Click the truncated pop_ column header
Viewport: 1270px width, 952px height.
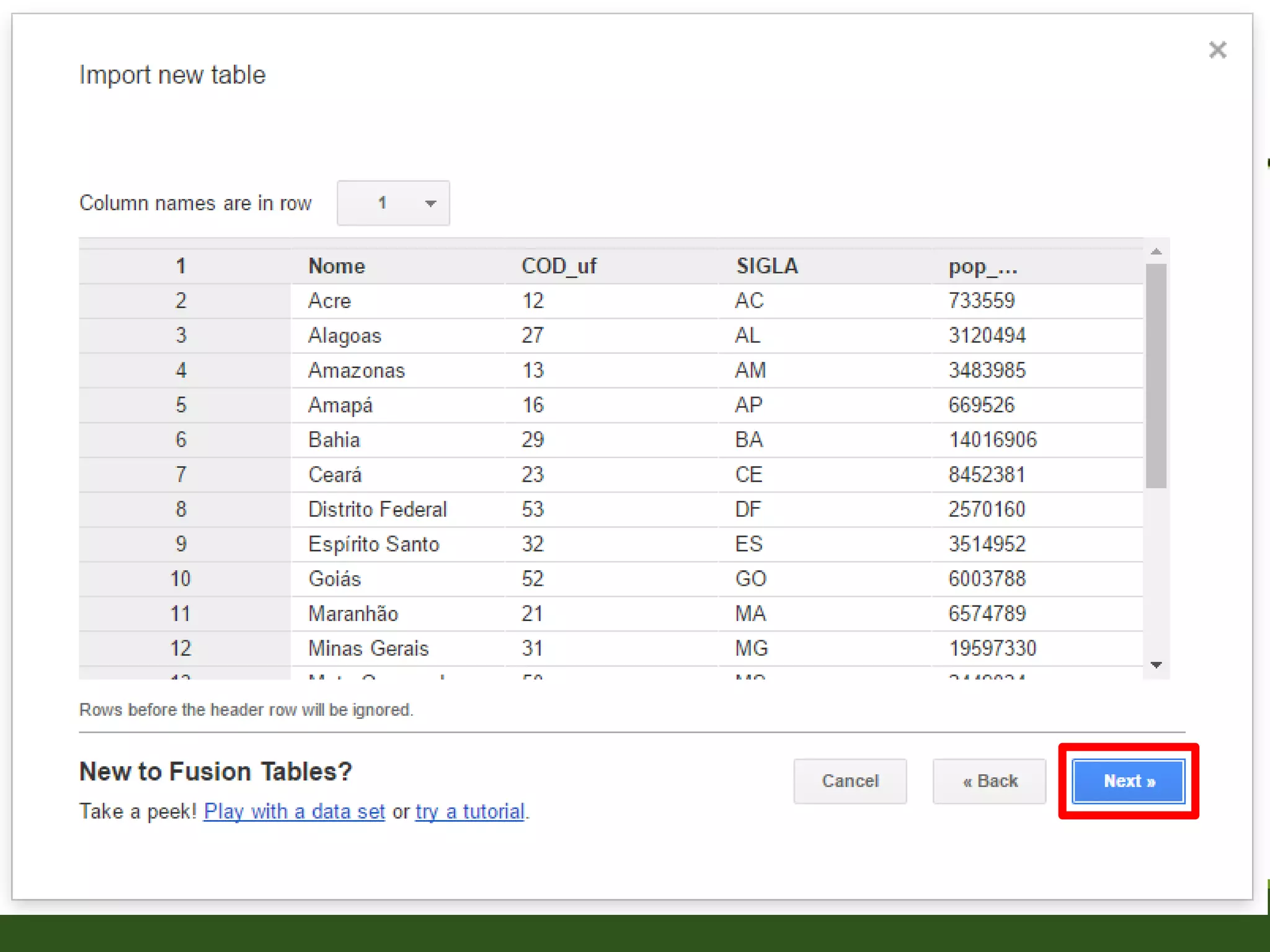[983, 267]
